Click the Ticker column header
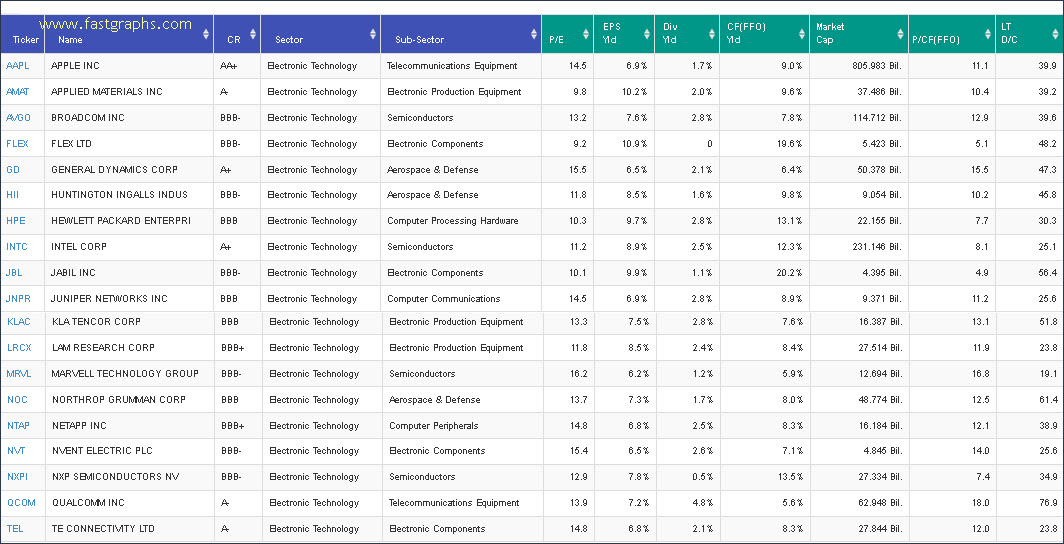Image resolution: width=1064 pixels, height=544 pixels. [22, 34]
